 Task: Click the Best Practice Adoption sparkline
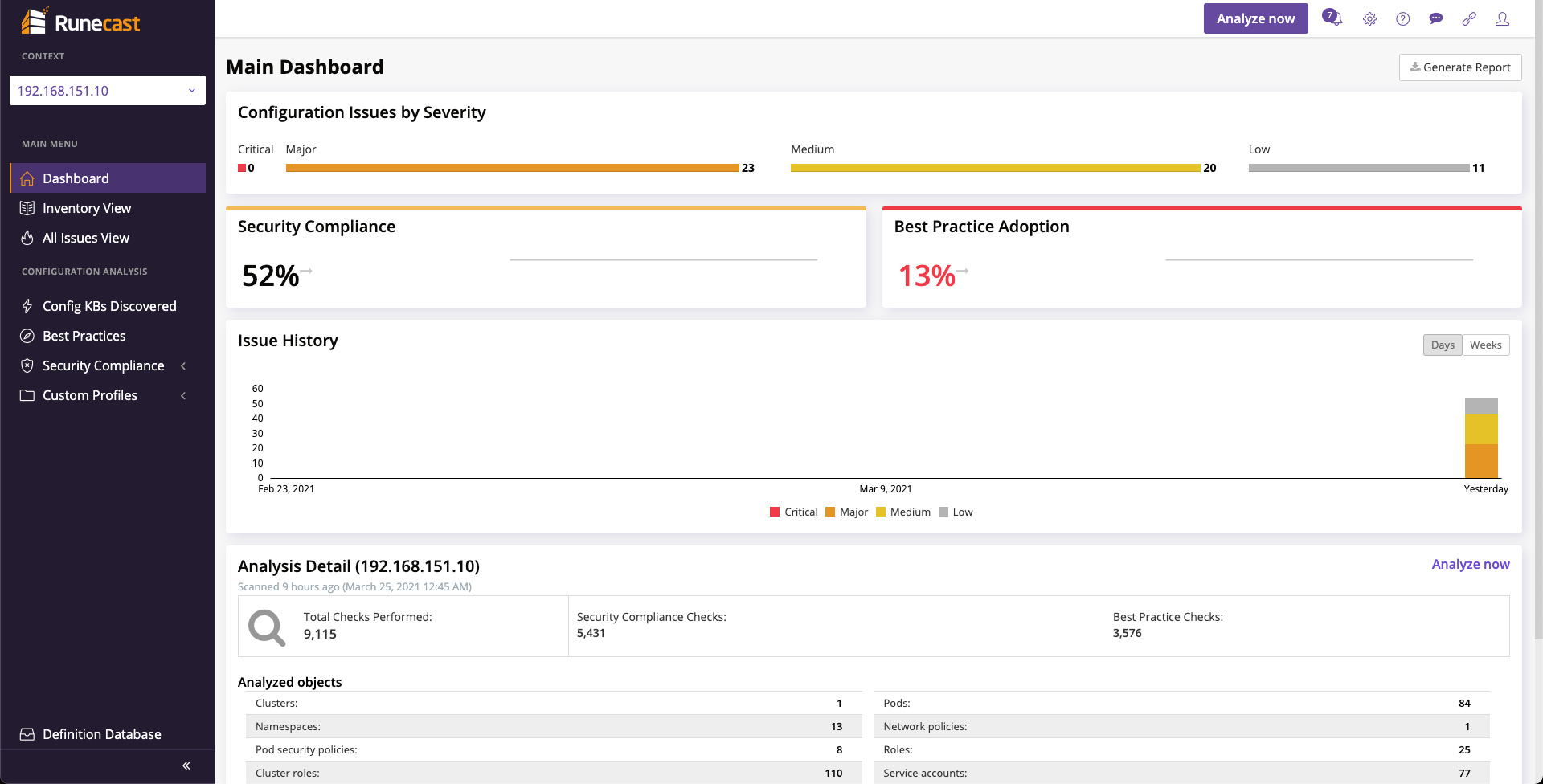1319,259
